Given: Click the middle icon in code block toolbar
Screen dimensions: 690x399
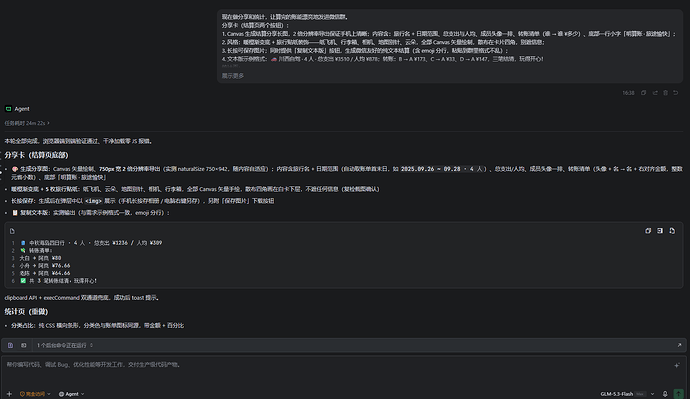Looking at the screenshot, I should coord(660,231).
